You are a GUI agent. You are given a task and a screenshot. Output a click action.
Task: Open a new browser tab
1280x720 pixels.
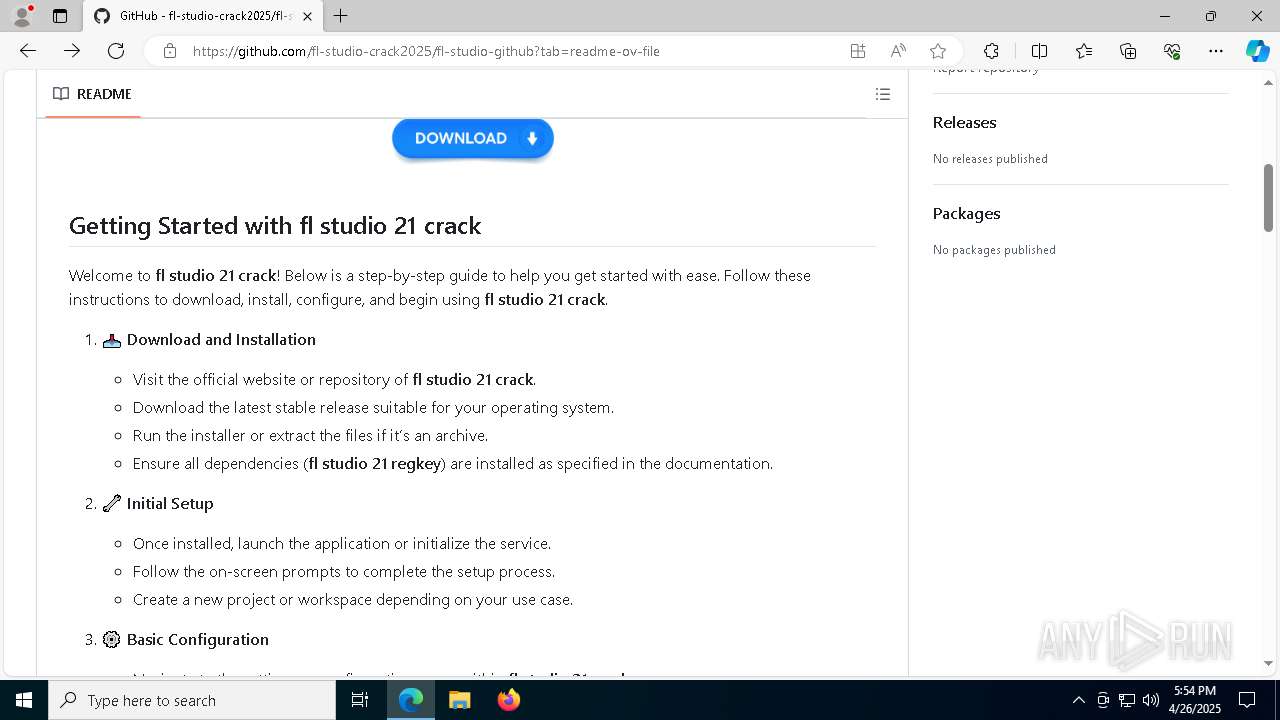coord(341,16)
